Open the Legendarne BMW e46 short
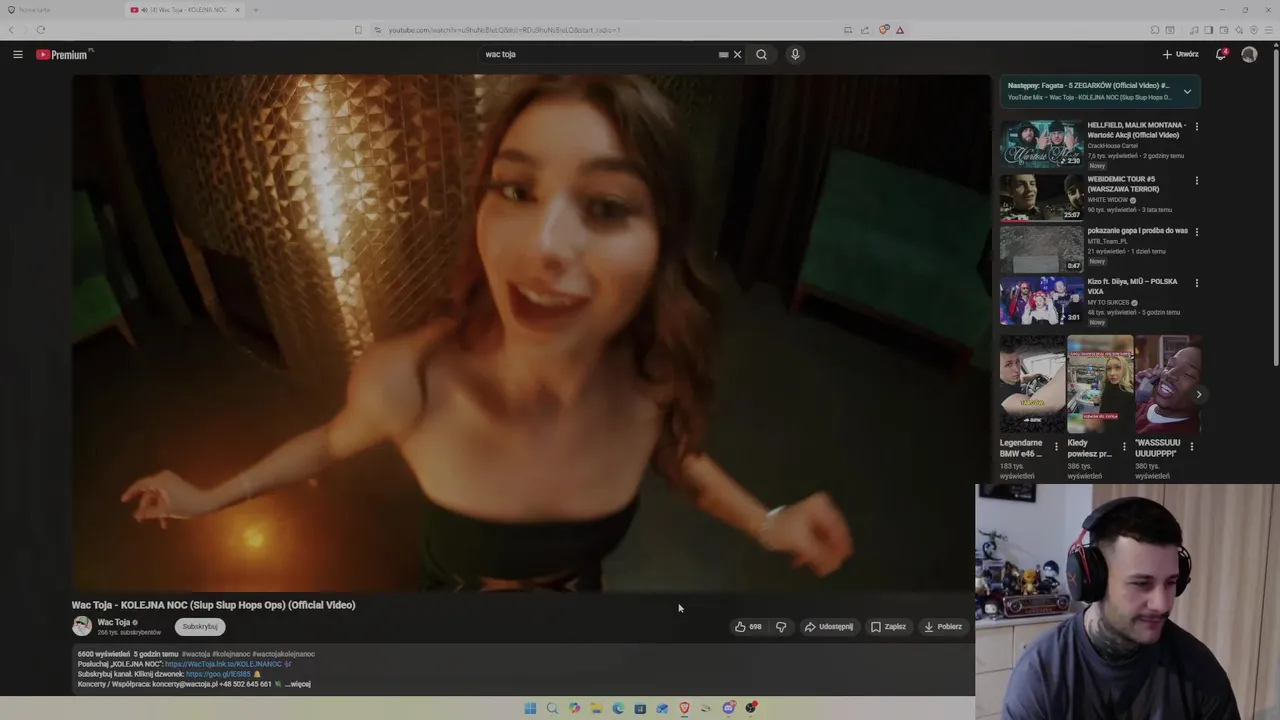The height and width of the screenshot is (720, 1280). [1032, 384]
